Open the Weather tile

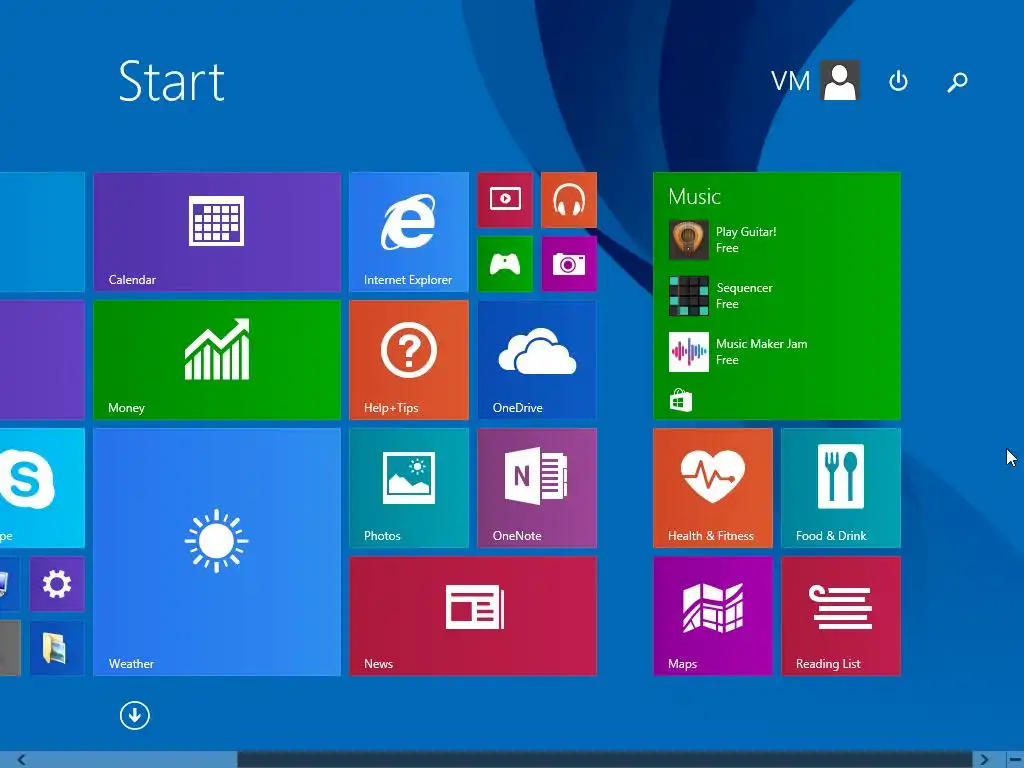point(217,552)
